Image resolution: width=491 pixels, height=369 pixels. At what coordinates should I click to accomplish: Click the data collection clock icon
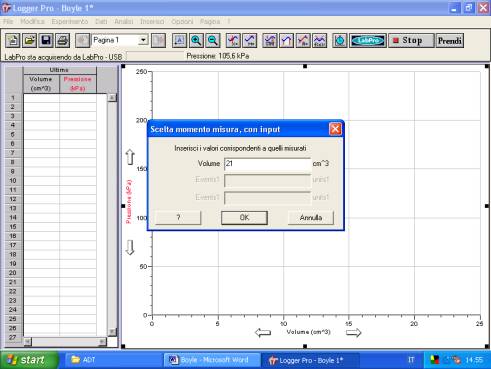[x=340, y=41]
